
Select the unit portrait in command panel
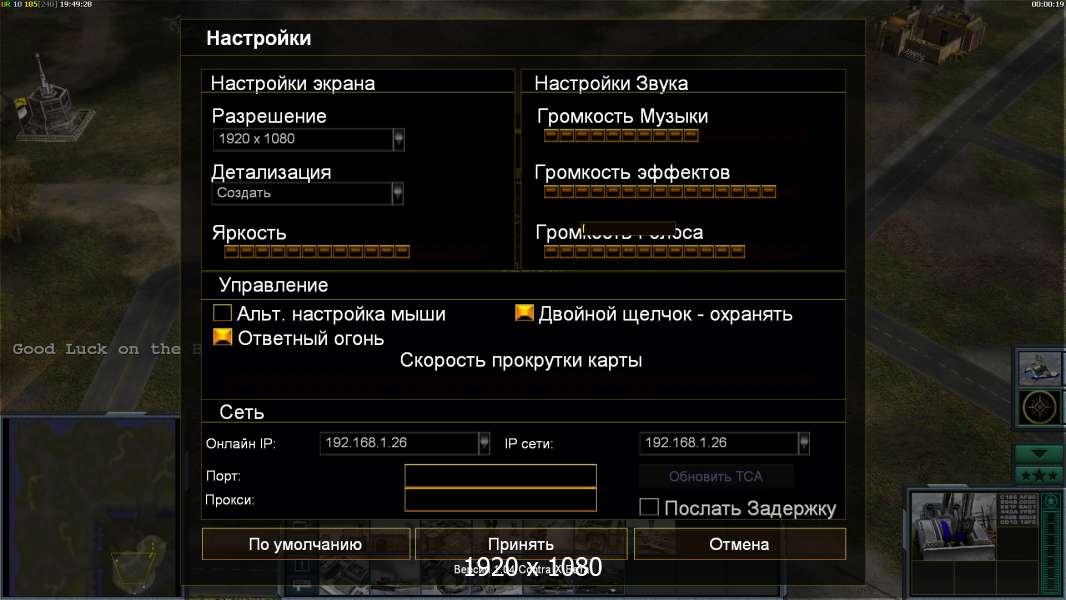point(953,527)
